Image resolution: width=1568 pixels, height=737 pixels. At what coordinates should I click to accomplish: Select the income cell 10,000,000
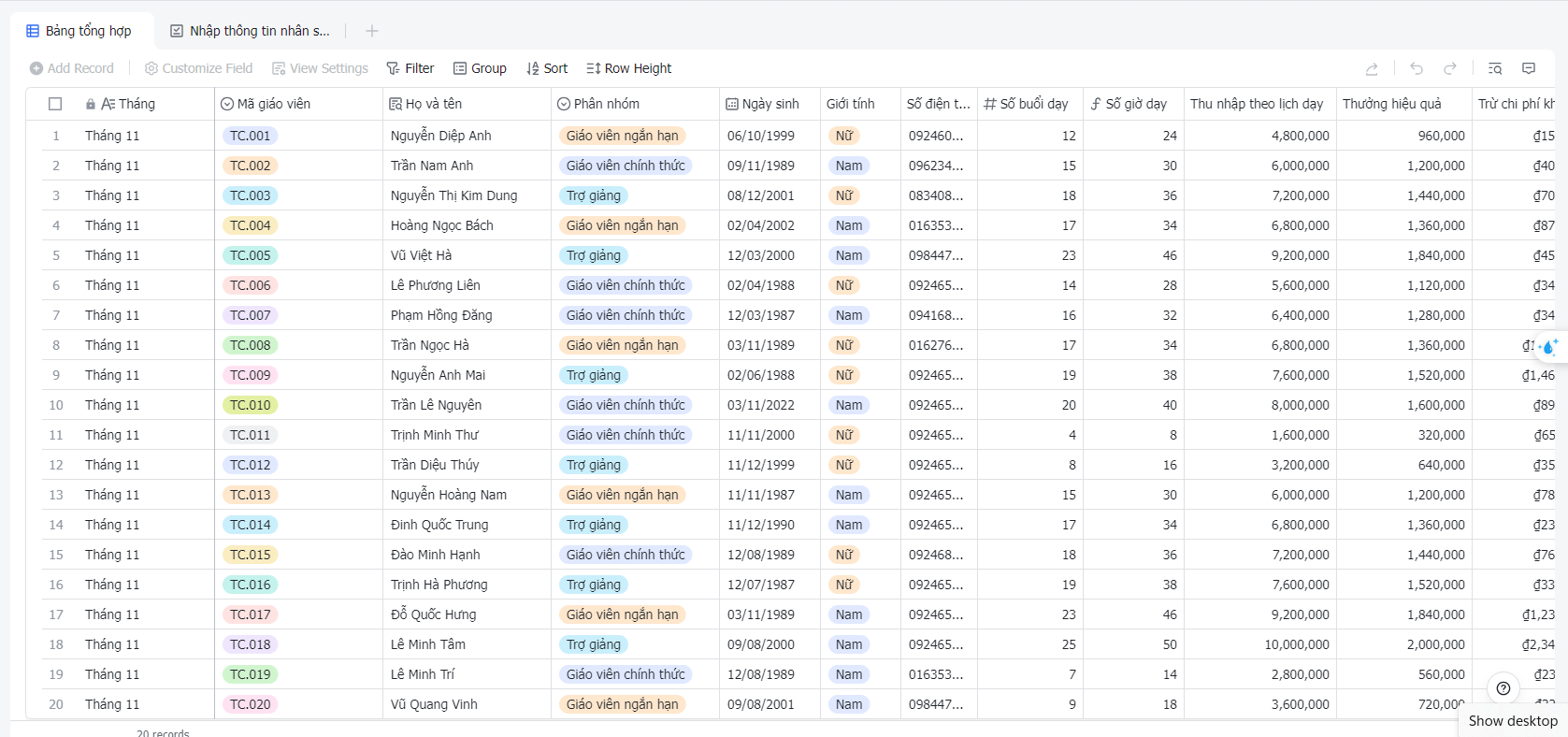pyautogui.click(x=1259, y=644)
